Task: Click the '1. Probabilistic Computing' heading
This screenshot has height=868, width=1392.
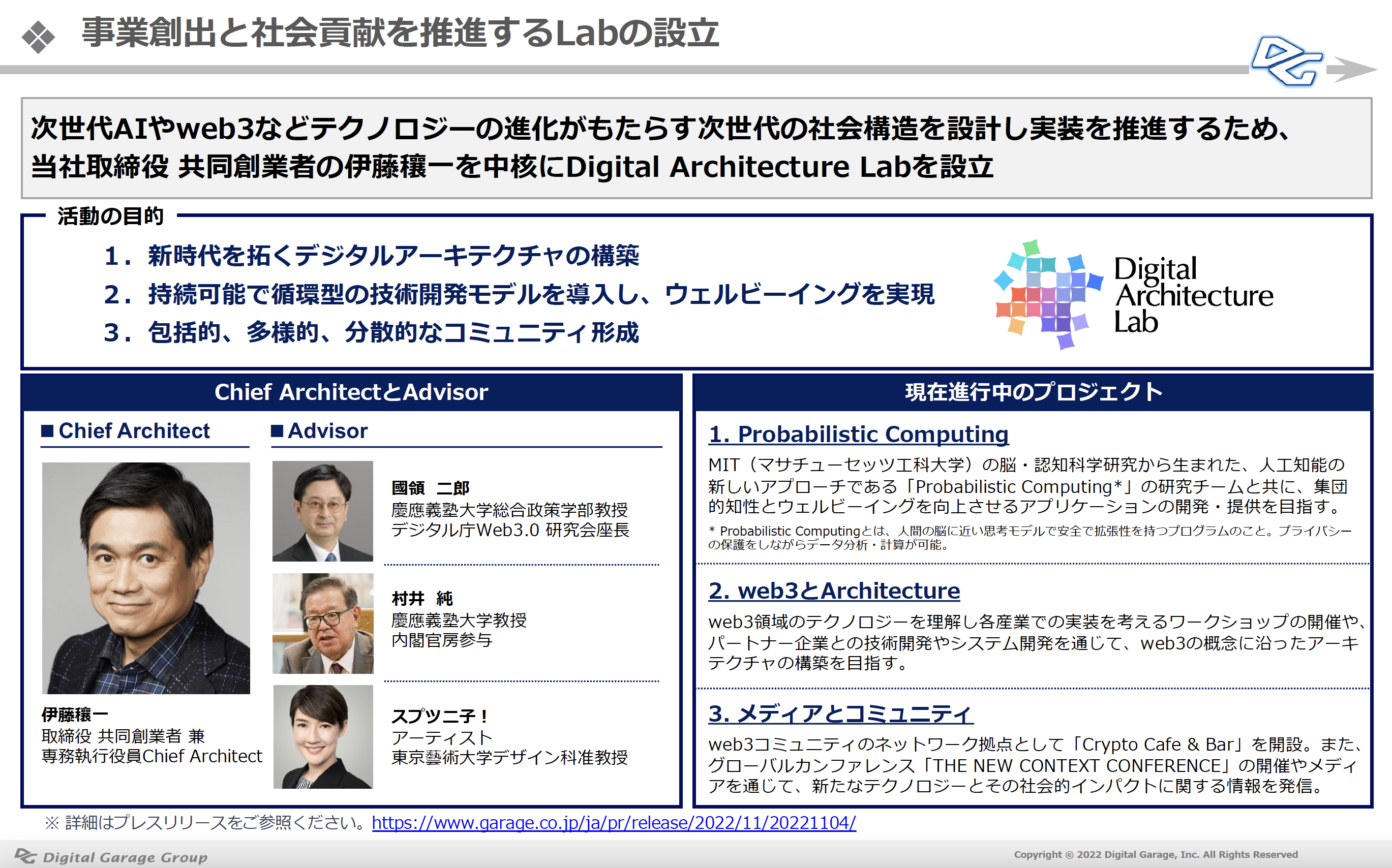Action: [x=859, y=435]
